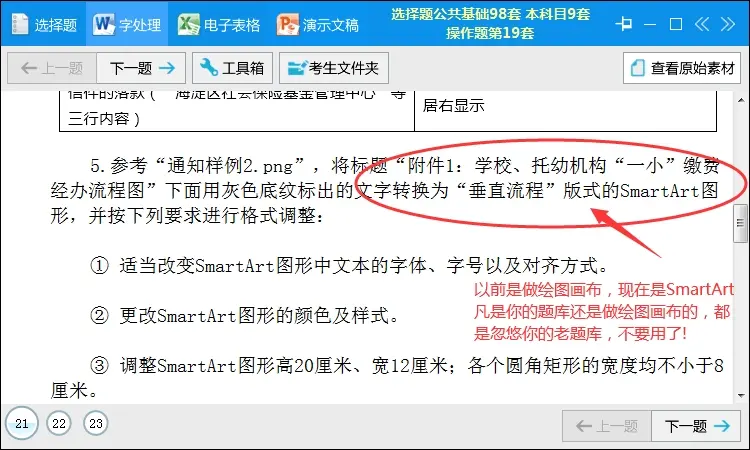The width and height of the screenshot is (750, 450).
Task: Click the greyed 上一题 top button
Action: click(52, 68)
